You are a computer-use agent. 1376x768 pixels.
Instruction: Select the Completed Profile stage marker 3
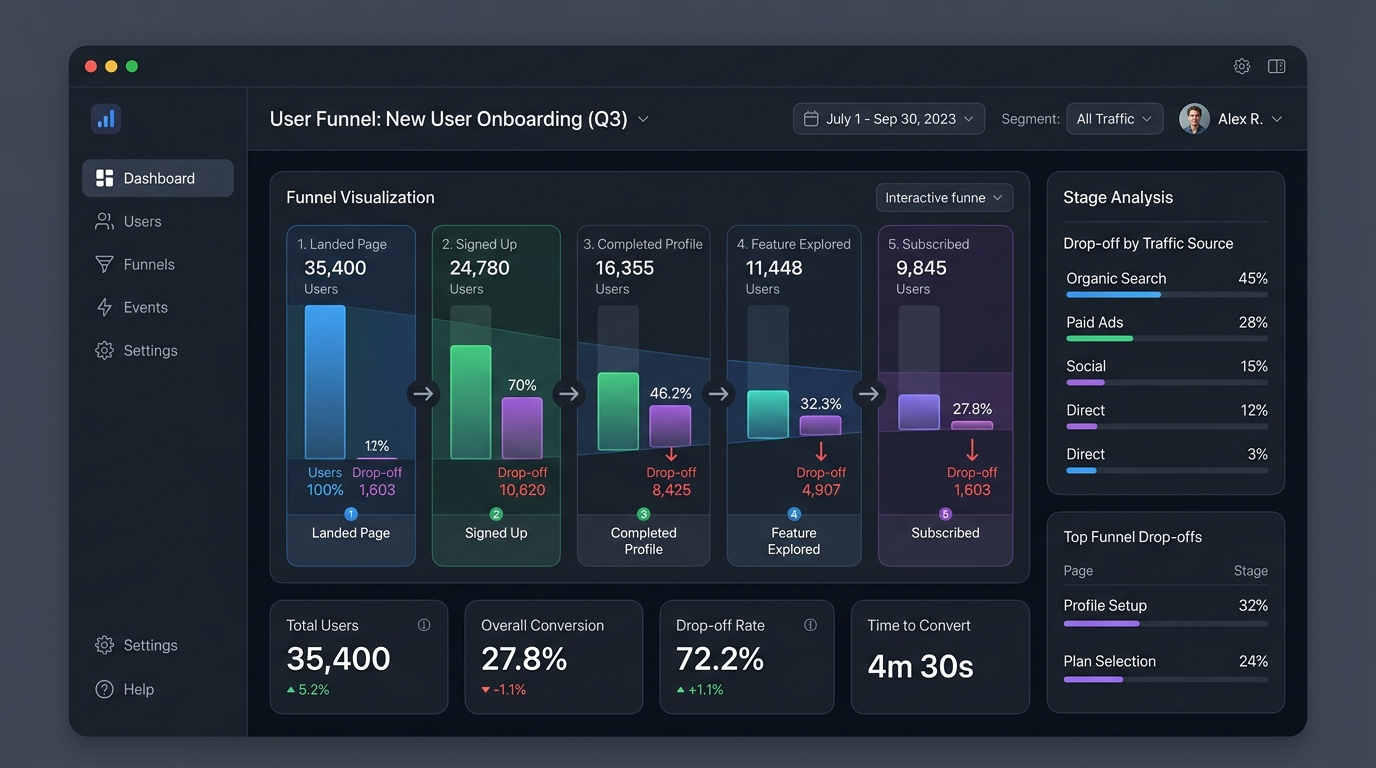pyautogui.click(x=644, y=514)
